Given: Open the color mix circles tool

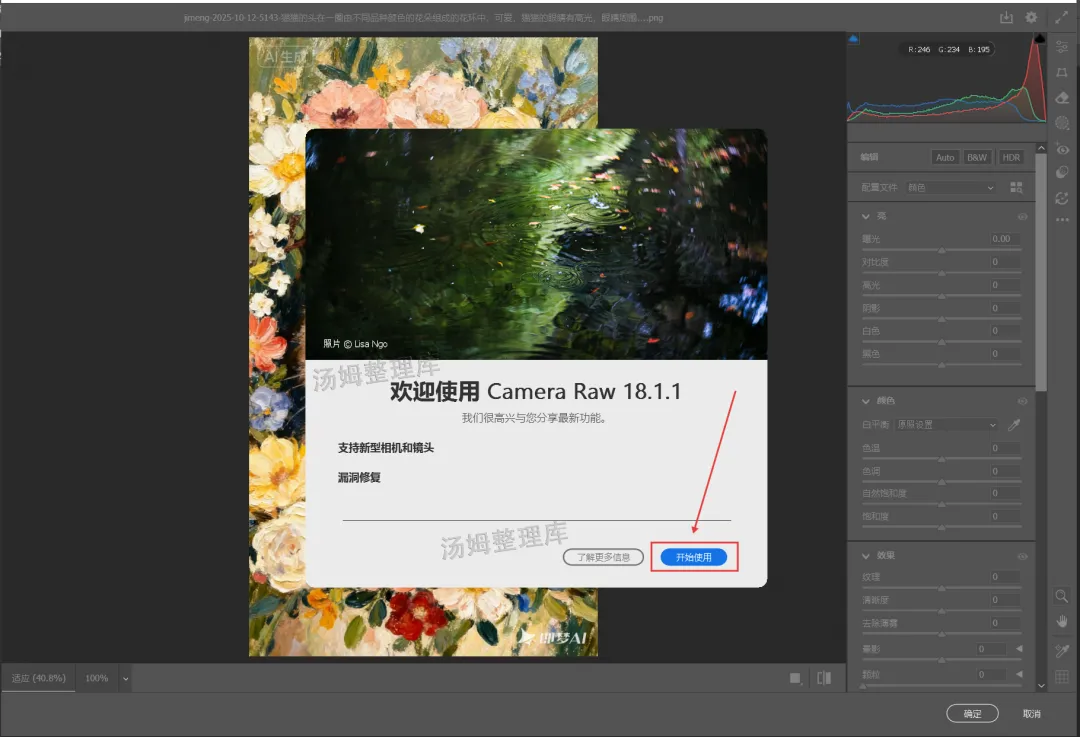Looking at the screenshot, I should [x=1062, y=172].
